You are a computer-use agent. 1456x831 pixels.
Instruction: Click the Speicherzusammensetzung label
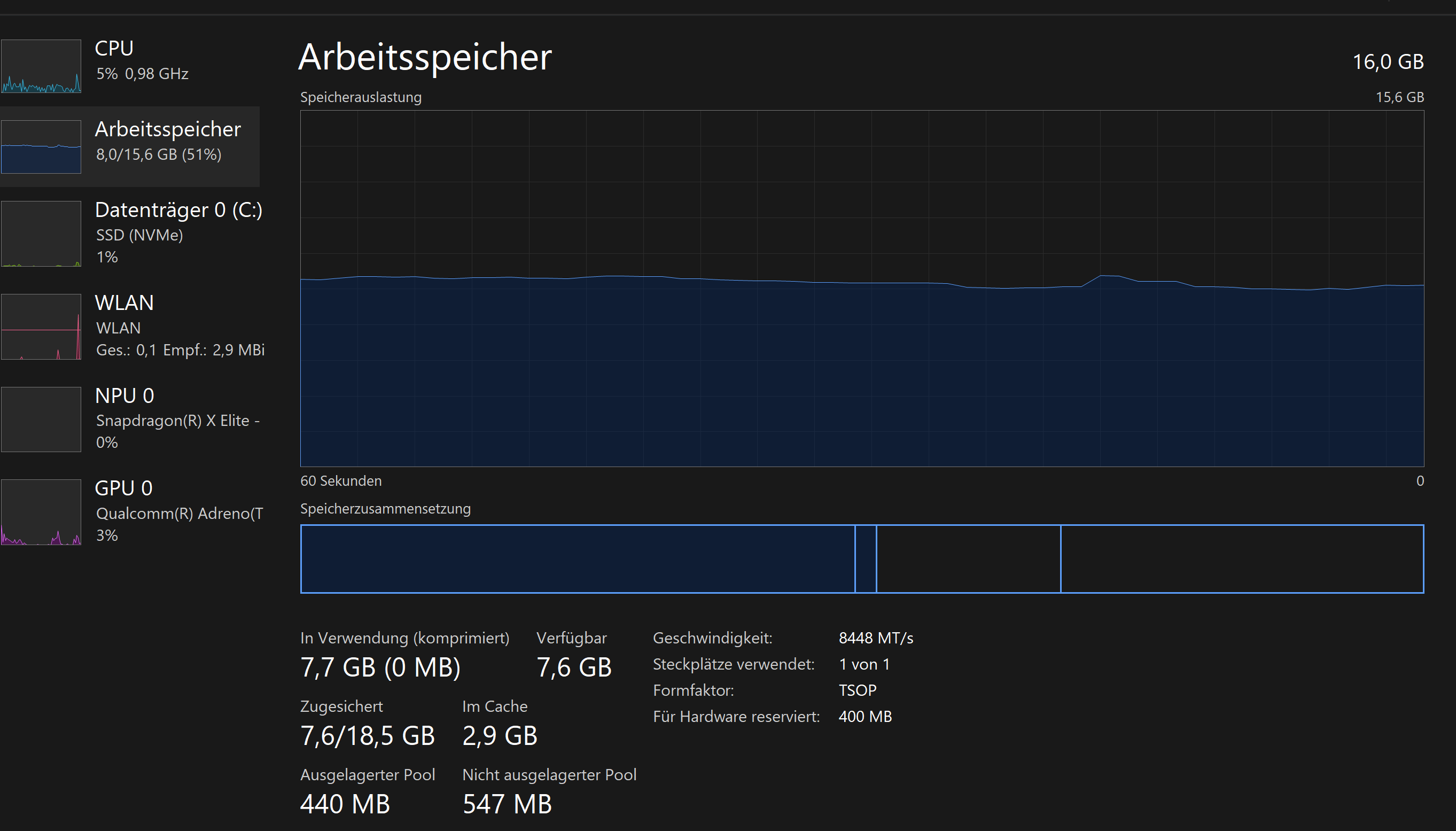(386, 509)
